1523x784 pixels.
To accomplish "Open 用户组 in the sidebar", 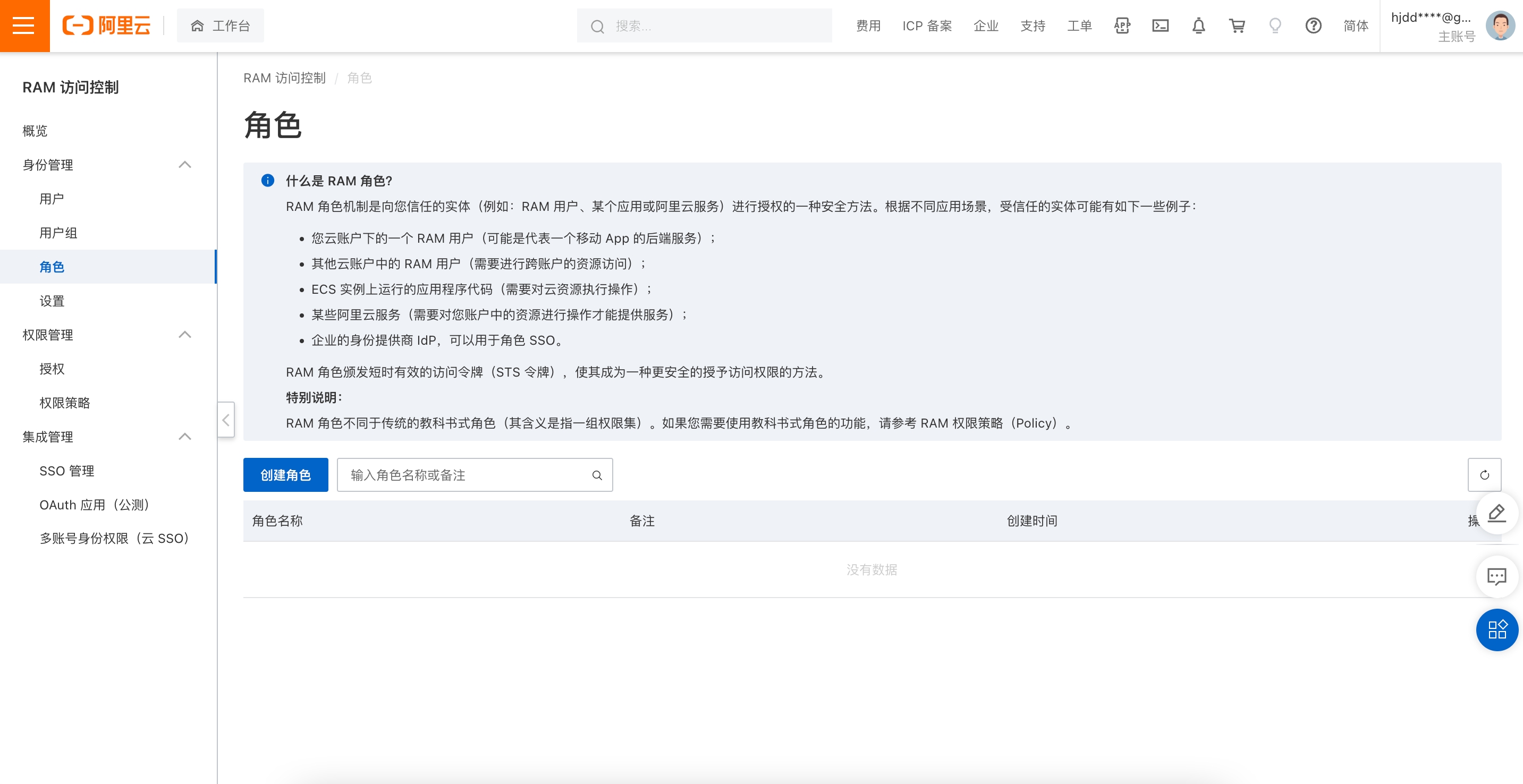I will [x=58, y=233].
